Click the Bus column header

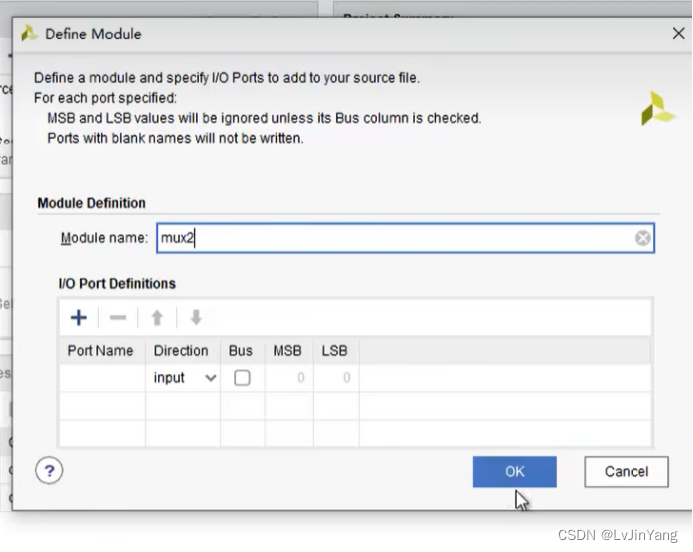(x=241, y=351)
